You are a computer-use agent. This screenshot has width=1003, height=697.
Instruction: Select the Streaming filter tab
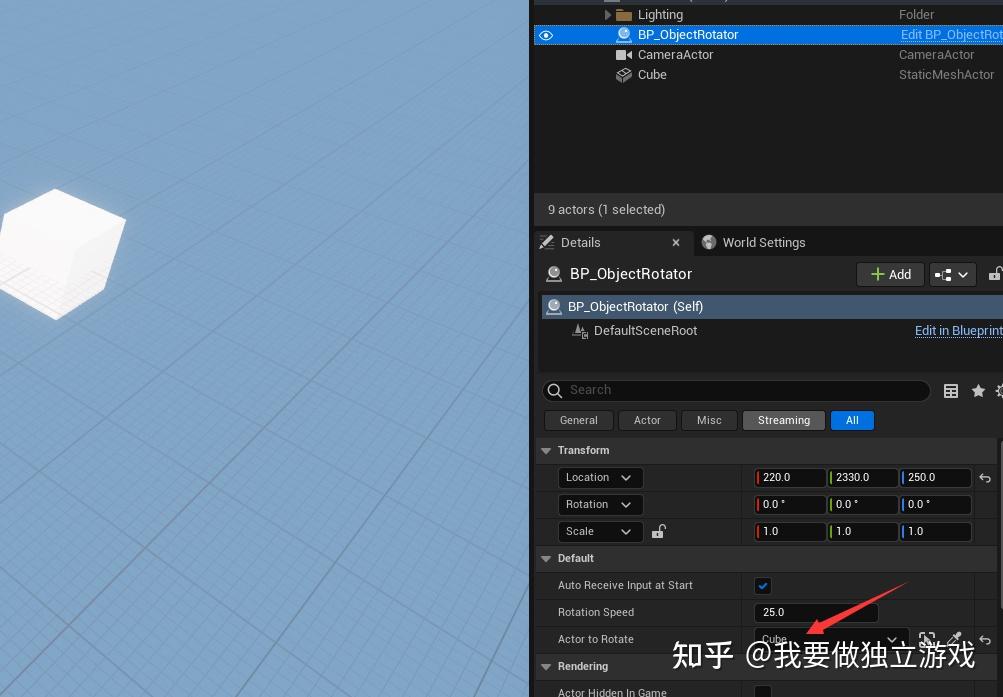(783, 420)
